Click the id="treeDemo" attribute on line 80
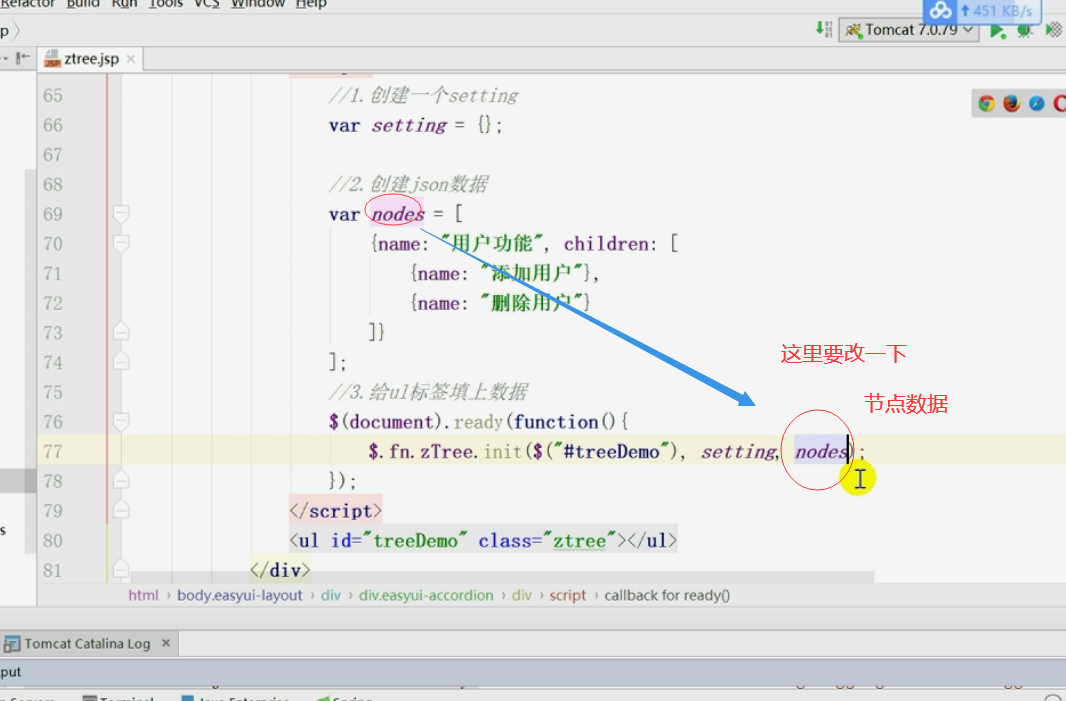Image resolution: width=1066 pixels, height=701 pixels. click(x=398, y=541)
